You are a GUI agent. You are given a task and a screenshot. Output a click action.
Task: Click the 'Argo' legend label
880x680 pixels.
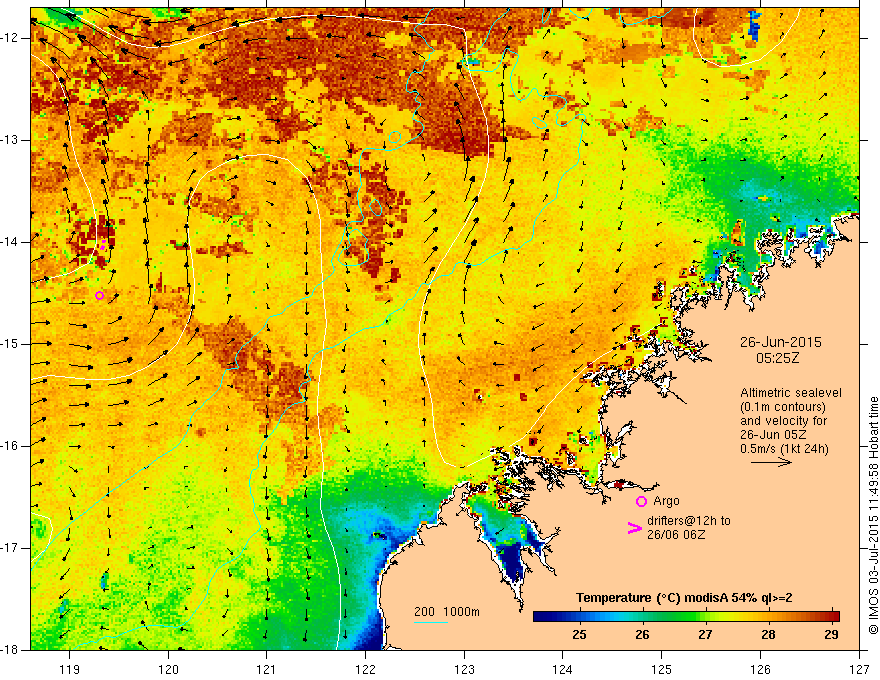click(x=666, y=501)
